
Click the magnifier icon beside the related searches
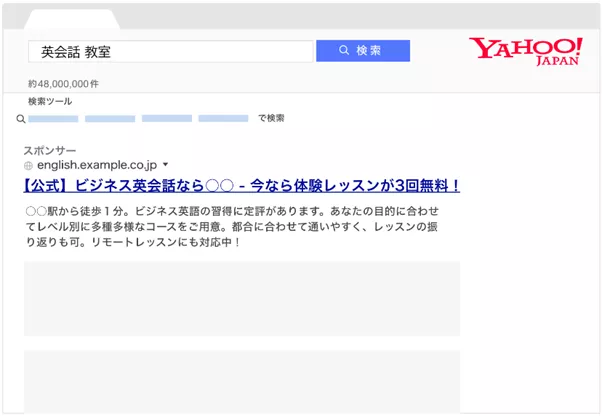[x=21, y=119]
